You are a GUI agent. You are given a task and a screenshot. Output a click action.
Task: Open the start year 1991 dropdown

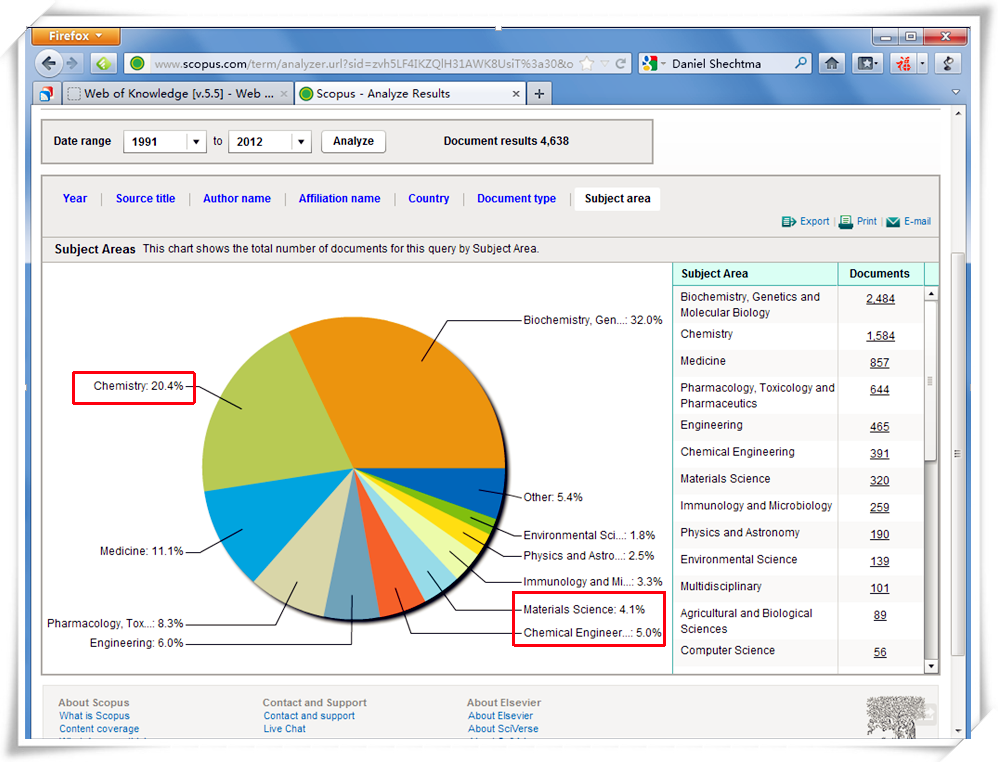[x=196, y=142]
